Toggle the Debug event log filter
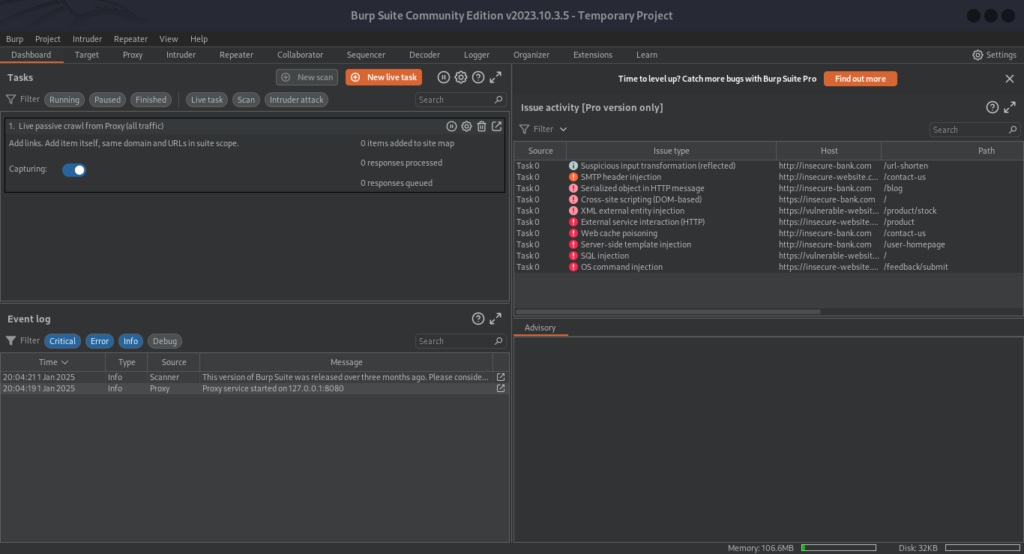The width and height of the screenshot is (1024, 554). click(x=165, y=341)
